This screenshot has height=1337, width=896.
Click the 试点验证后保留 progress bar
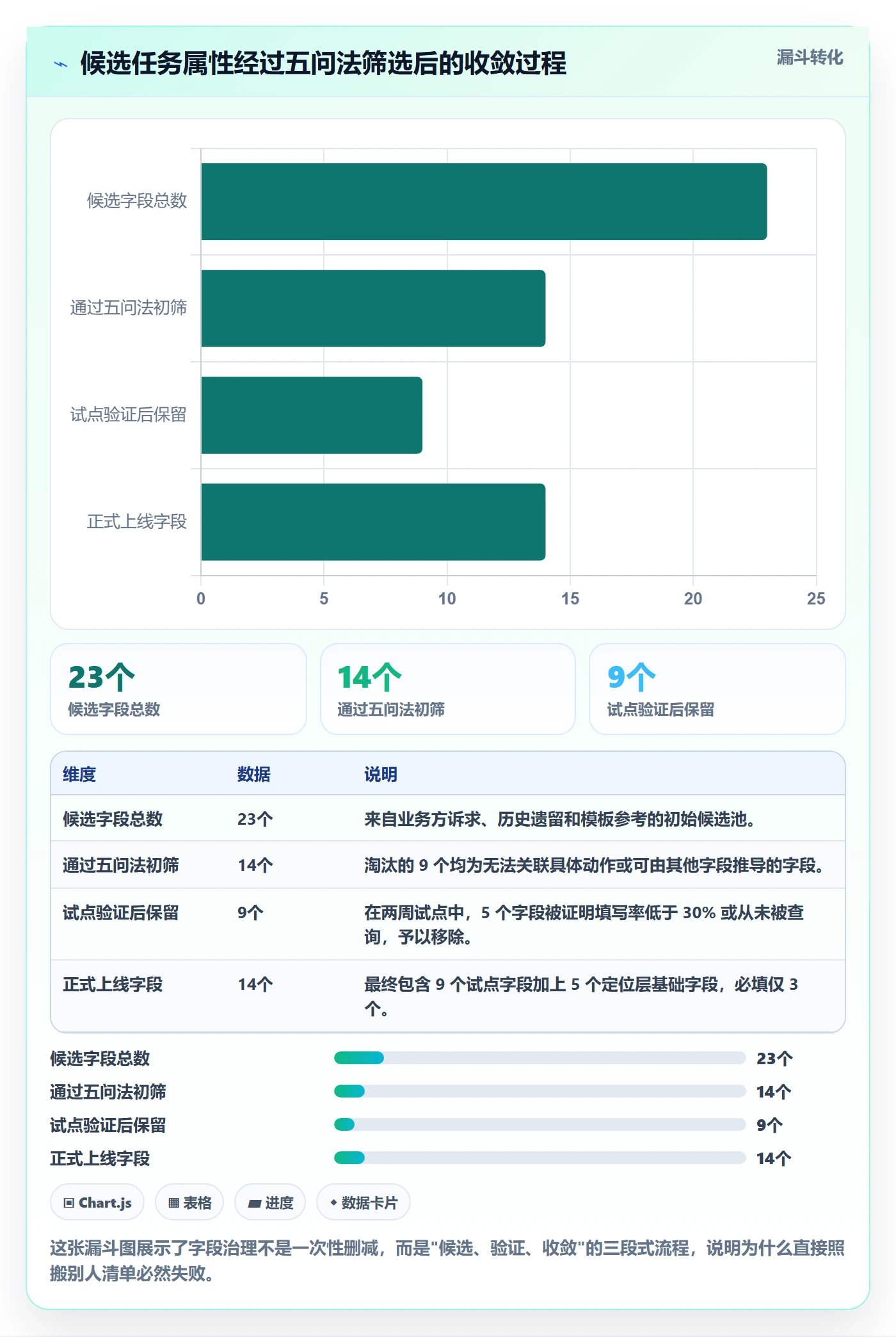pyautogui.click(x=540, y=1124)
